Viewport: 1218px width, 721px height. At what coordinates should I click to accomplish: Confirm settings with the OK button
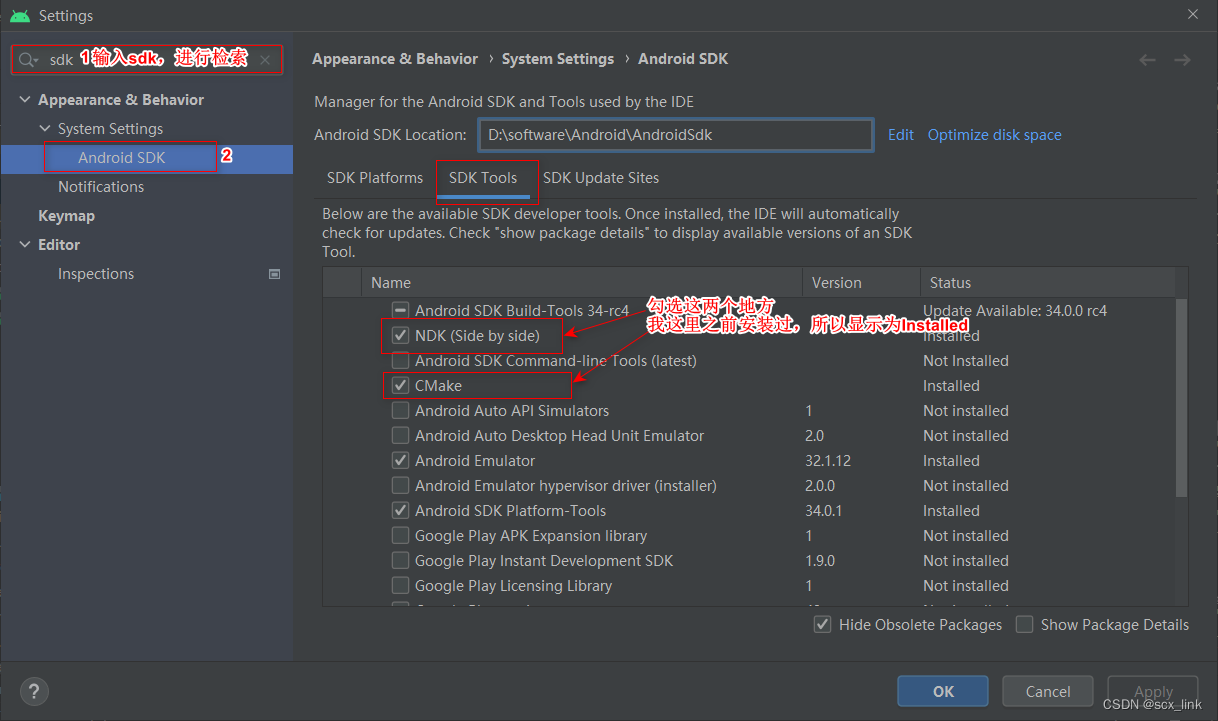click(943, 691)
